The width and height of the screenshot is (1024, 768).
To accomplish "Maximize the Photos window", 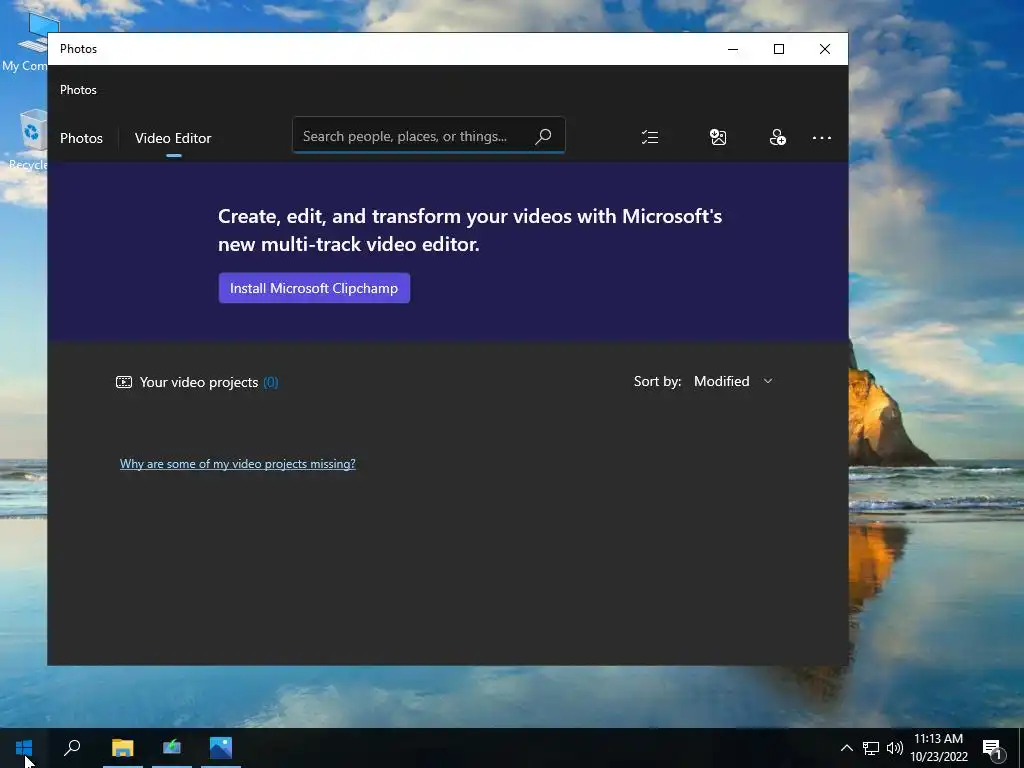I will tap(778, 49).
